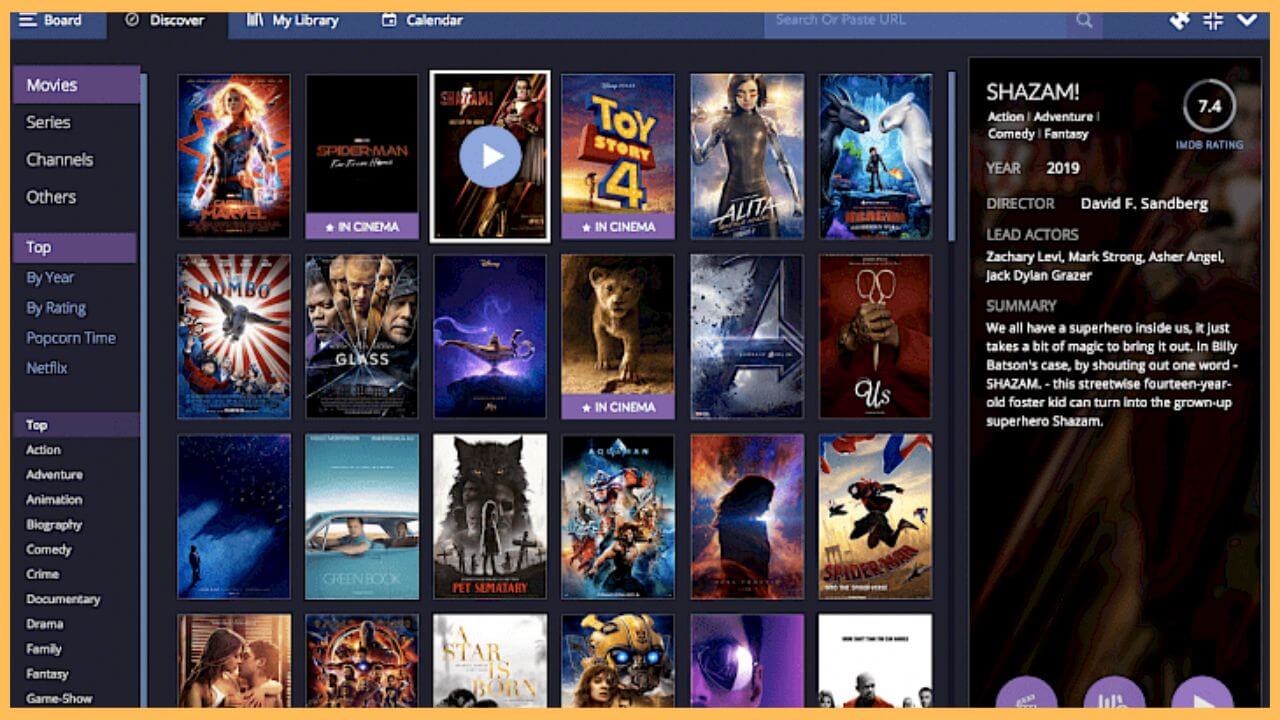
Task: Play Shazam from the poster overlay button
Action: tap(489, 156)
